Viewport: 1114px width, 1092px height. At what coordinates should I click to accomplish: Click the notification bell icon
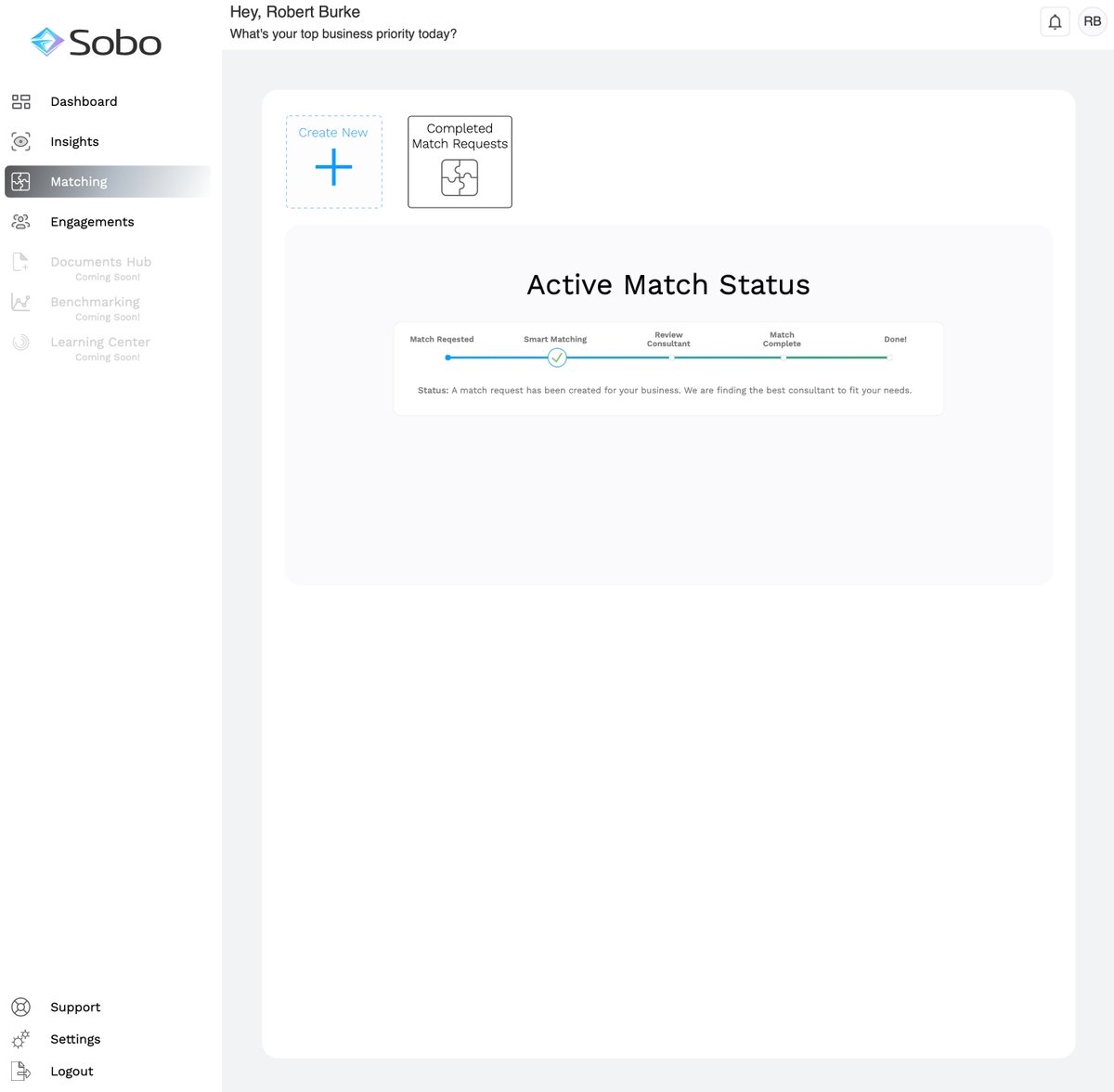pos(1055,20)
